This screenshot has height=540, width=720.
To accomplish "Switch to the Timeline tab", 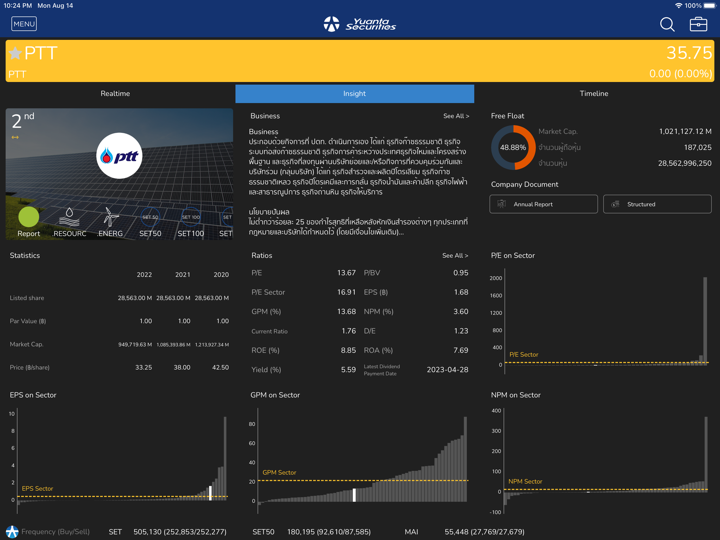I will click(594, 93).
